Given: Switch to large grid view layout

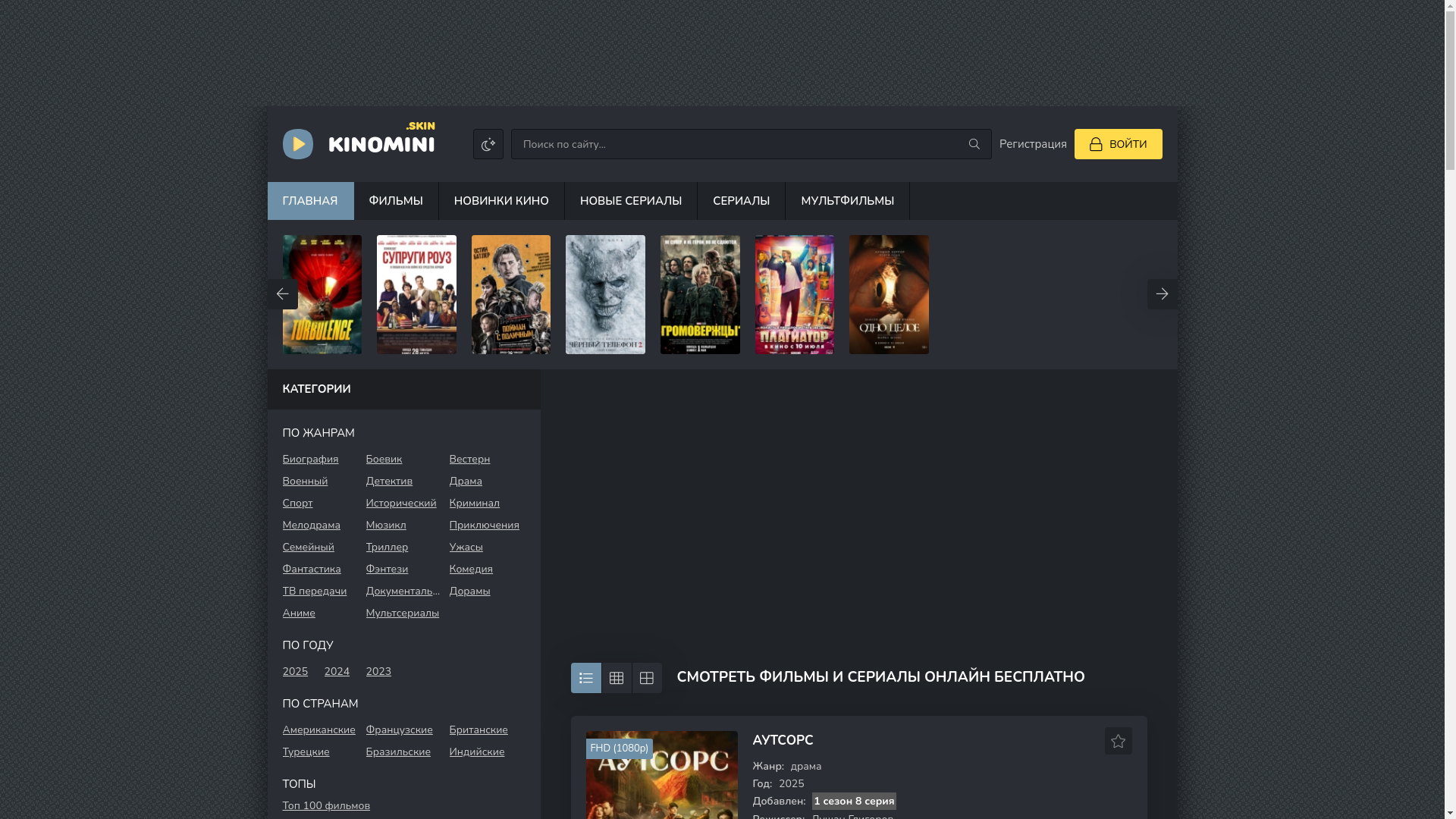Looking at the screenshot, I should click(x=647, y=678).
